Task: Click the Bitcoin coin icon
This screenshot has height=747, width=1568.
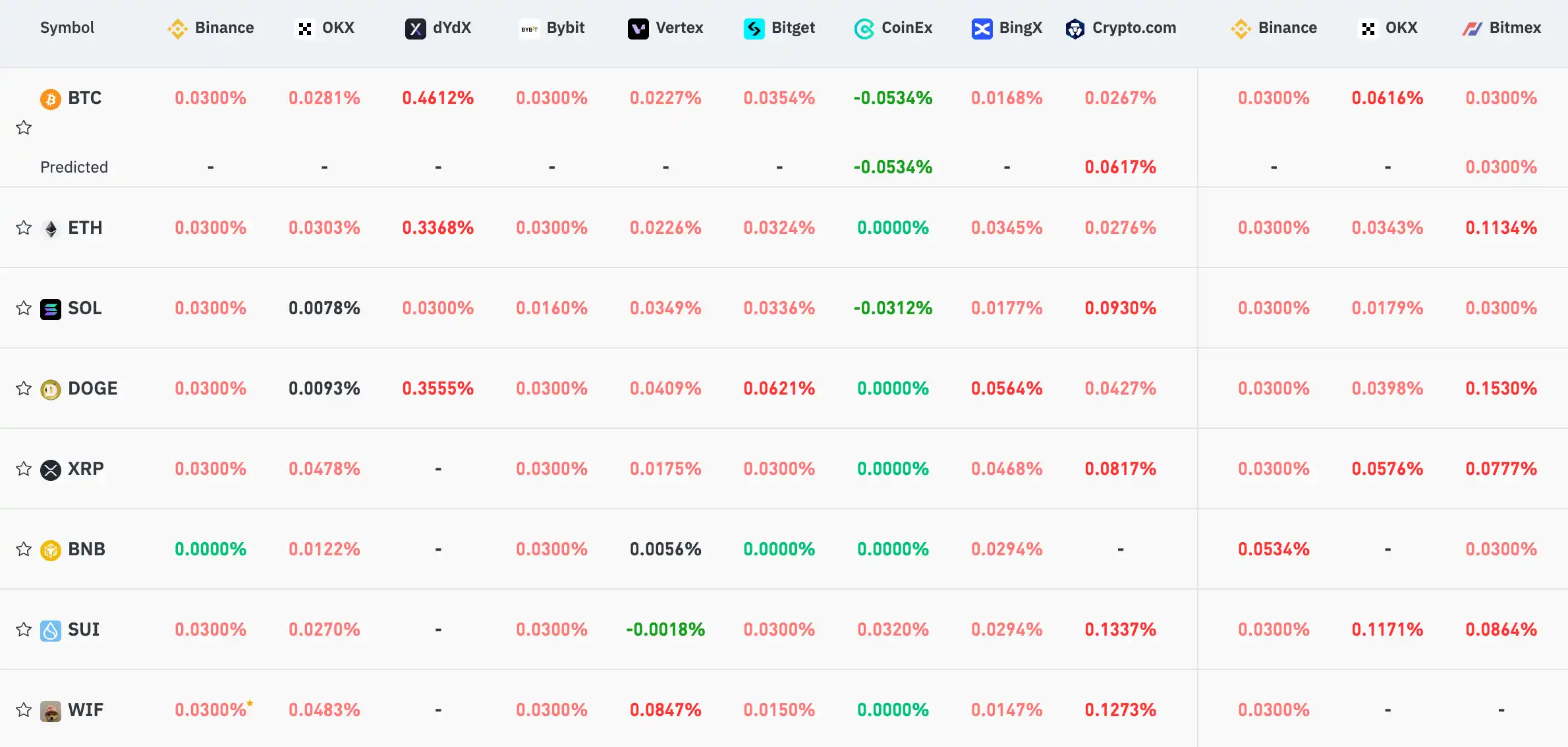Action: pos(51,99)
